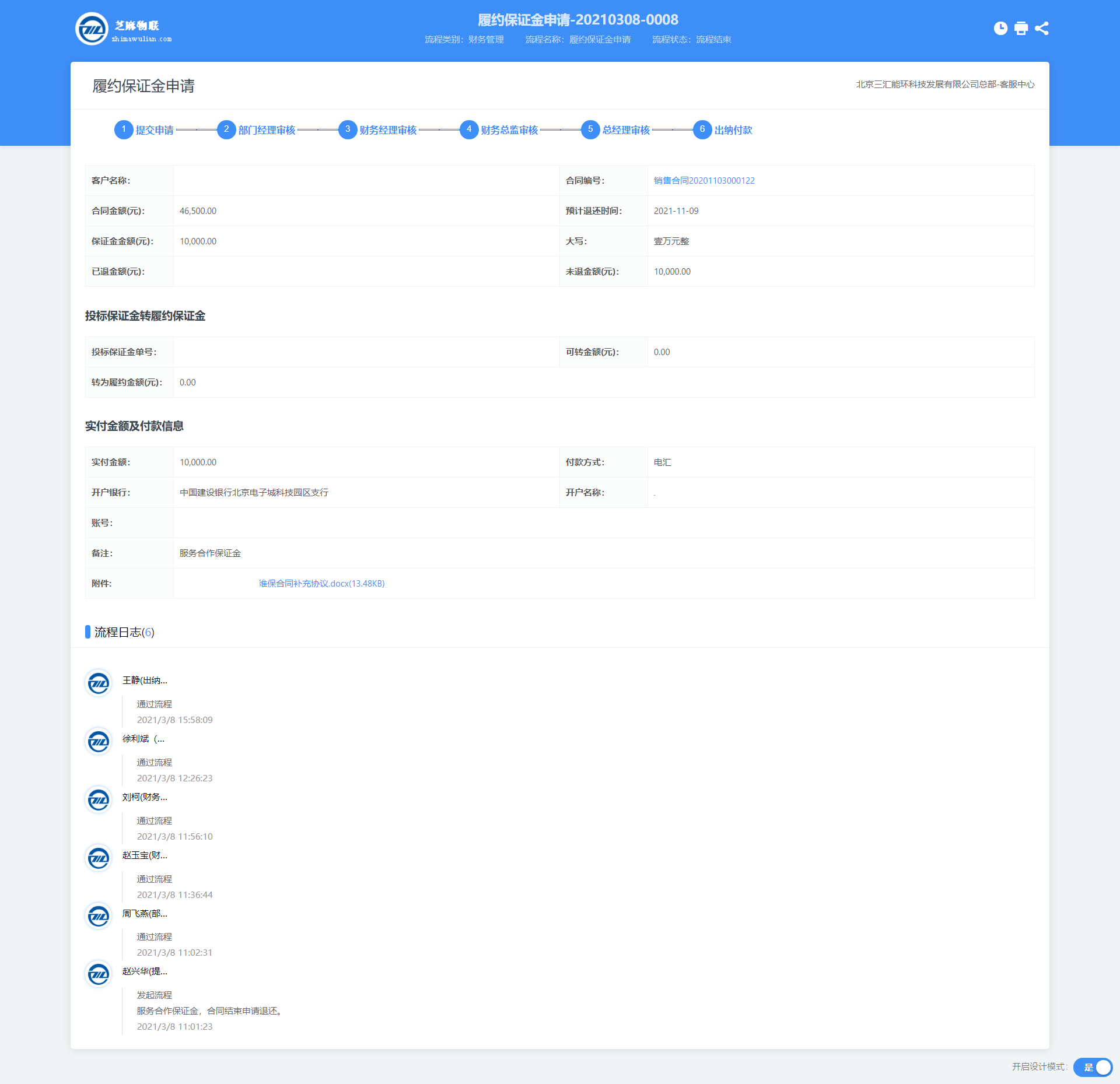Click avatar of 王静 log entry
This screenshot has height=1084, width=1120.
click(99, 683)
